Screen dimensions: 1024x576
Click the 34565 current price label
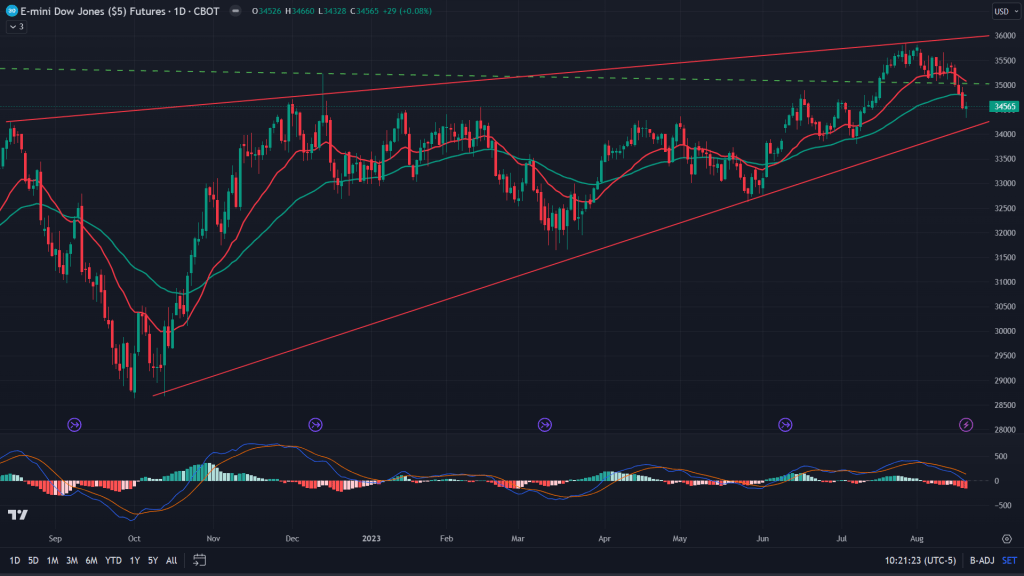pos(1003,106)
